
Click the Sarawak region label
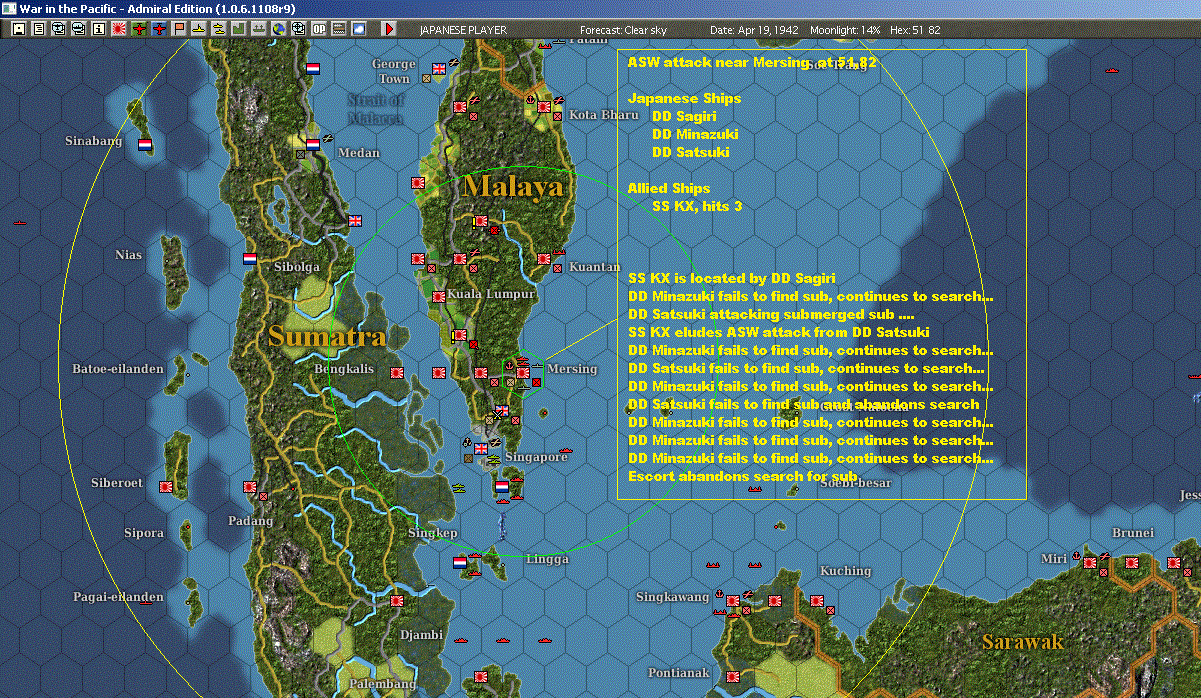point(1022,641)
